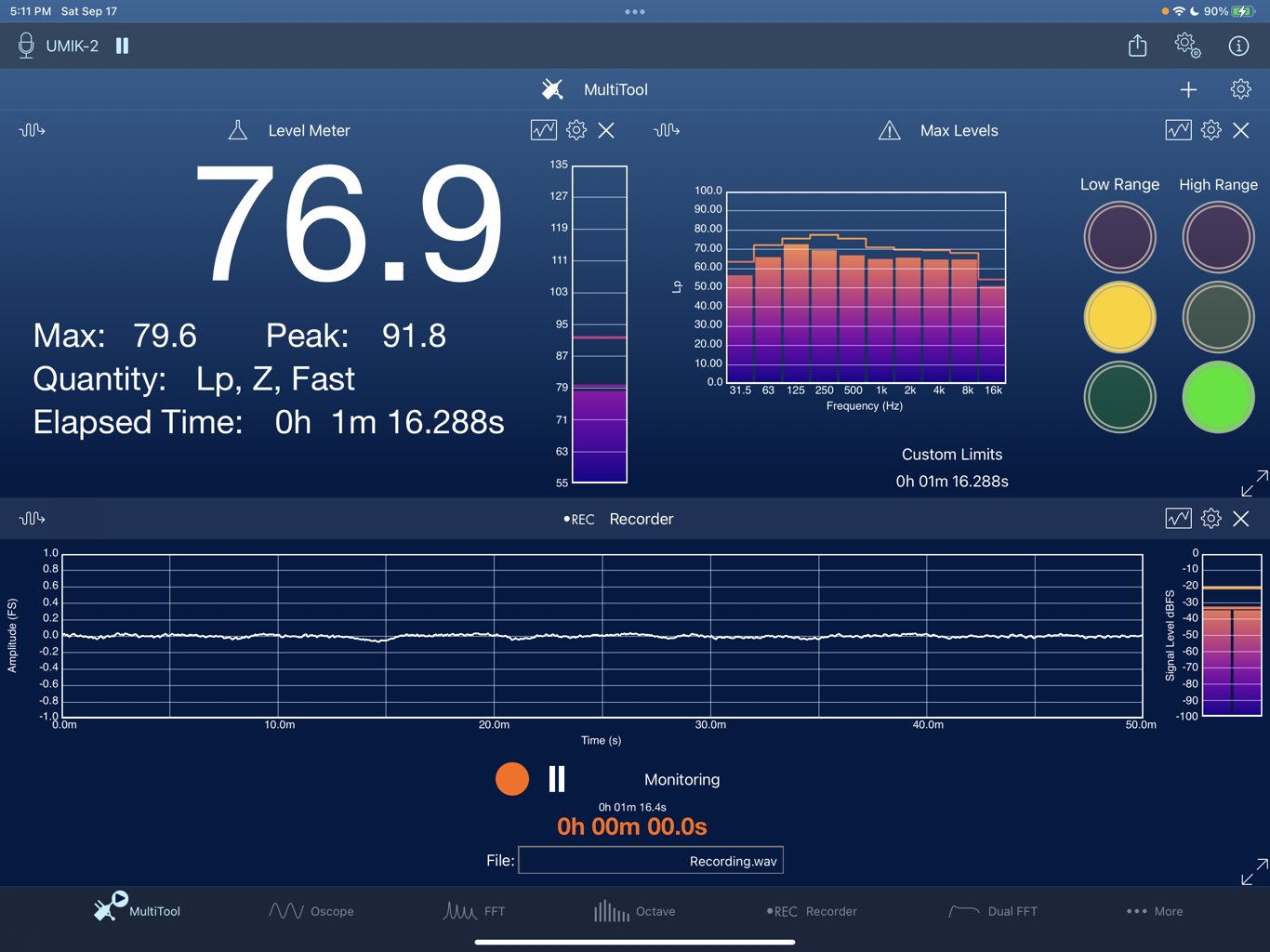Open the info icon in top bar
This screenshot has height=952, width=1270.
click(x=1238, y=46)
